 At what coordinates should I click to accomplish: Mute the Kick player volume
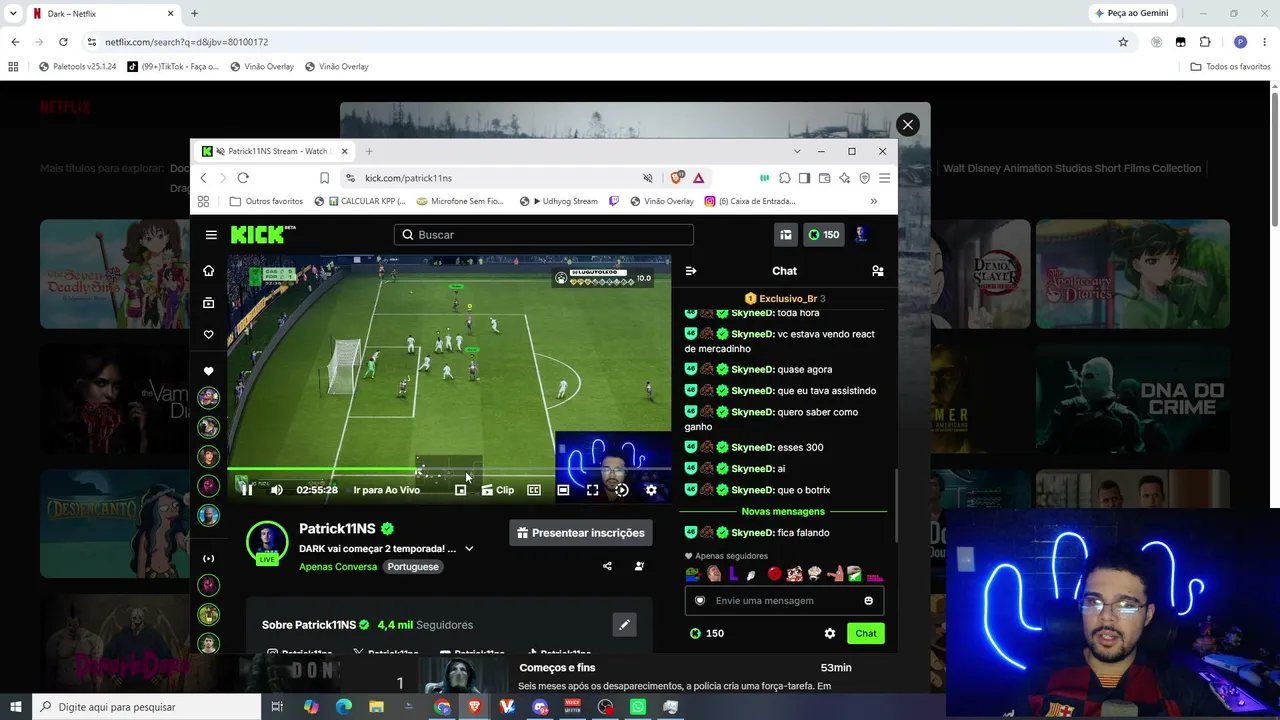[277, 490]
